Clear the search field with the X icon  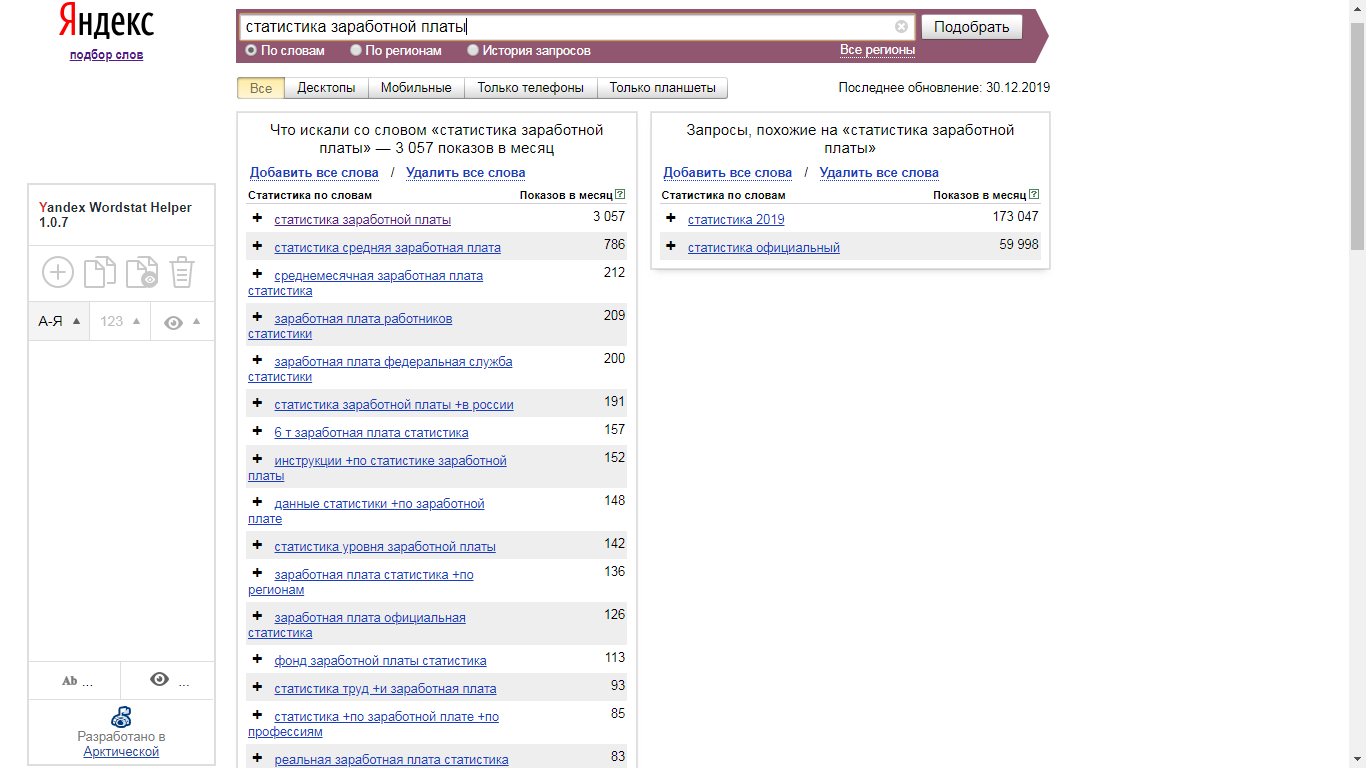pyautogui.click(x=901, y=27)
